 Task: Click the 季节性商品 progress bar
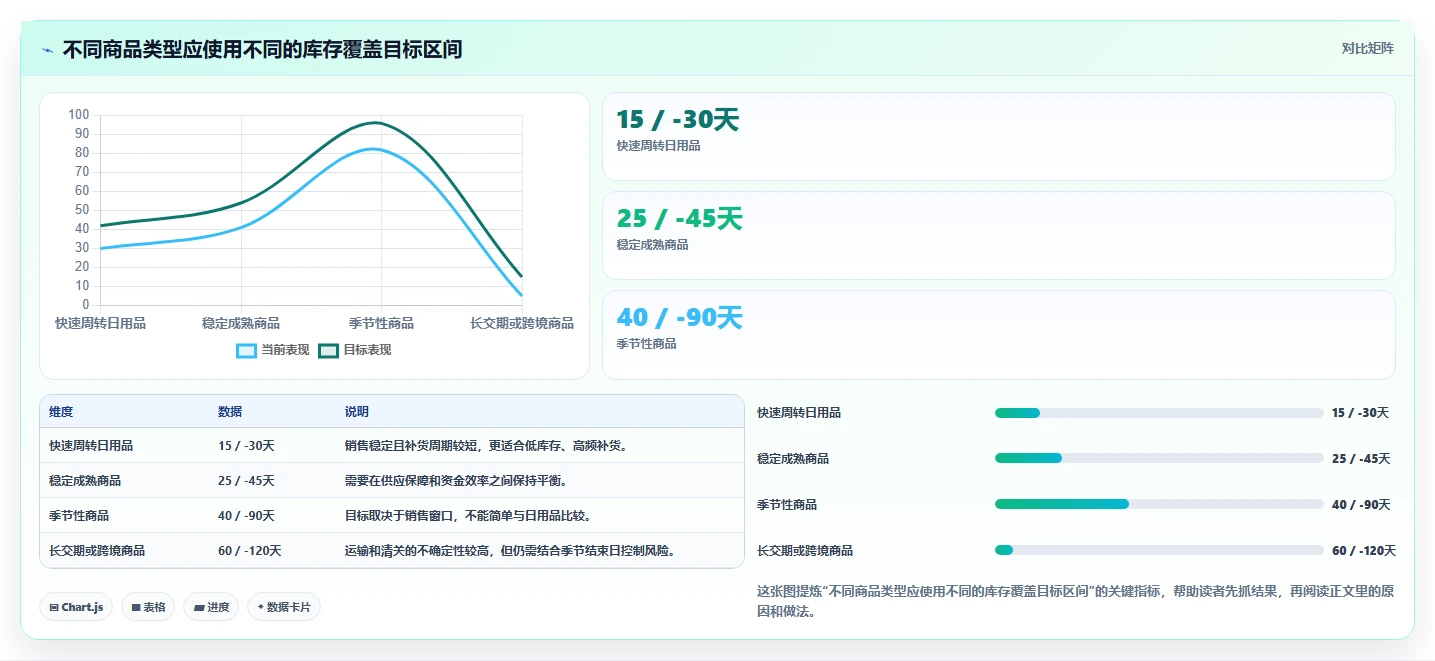pyautogui.click(x=1159, y=505)
